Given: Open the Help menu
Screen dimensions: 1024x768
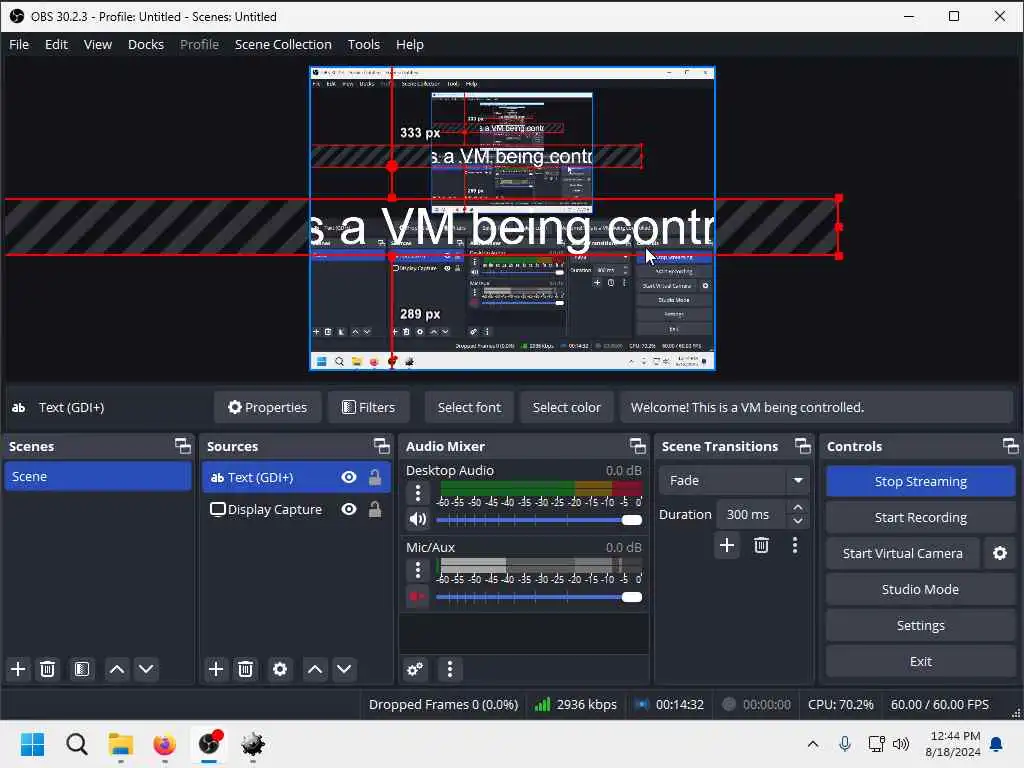Looking at the screenshot, I should [x=409, y=44].
